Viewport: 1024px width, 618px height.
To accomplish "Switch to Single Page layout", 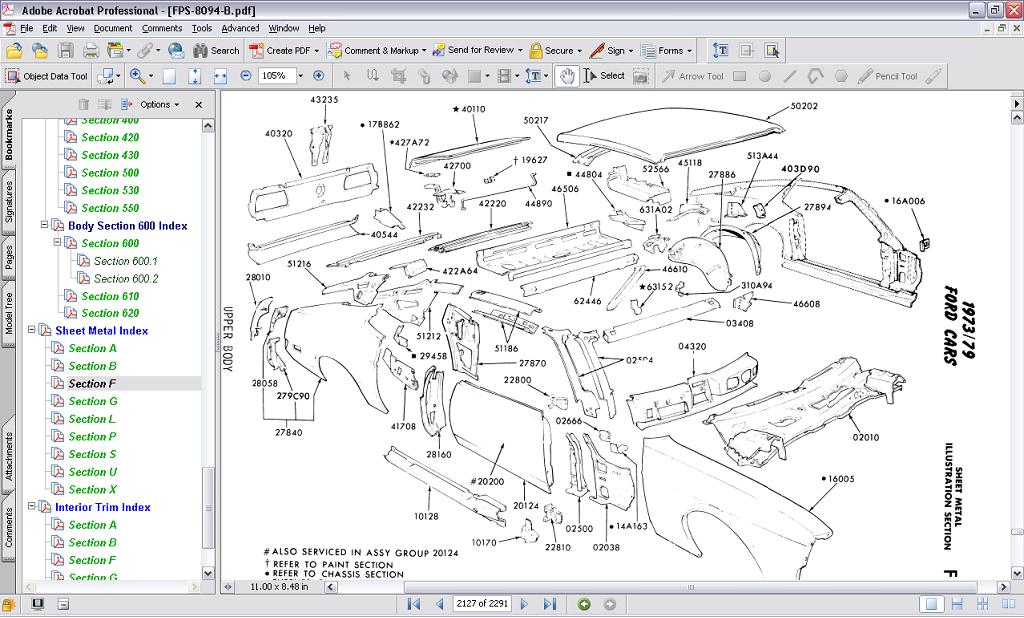I will 932,604.
